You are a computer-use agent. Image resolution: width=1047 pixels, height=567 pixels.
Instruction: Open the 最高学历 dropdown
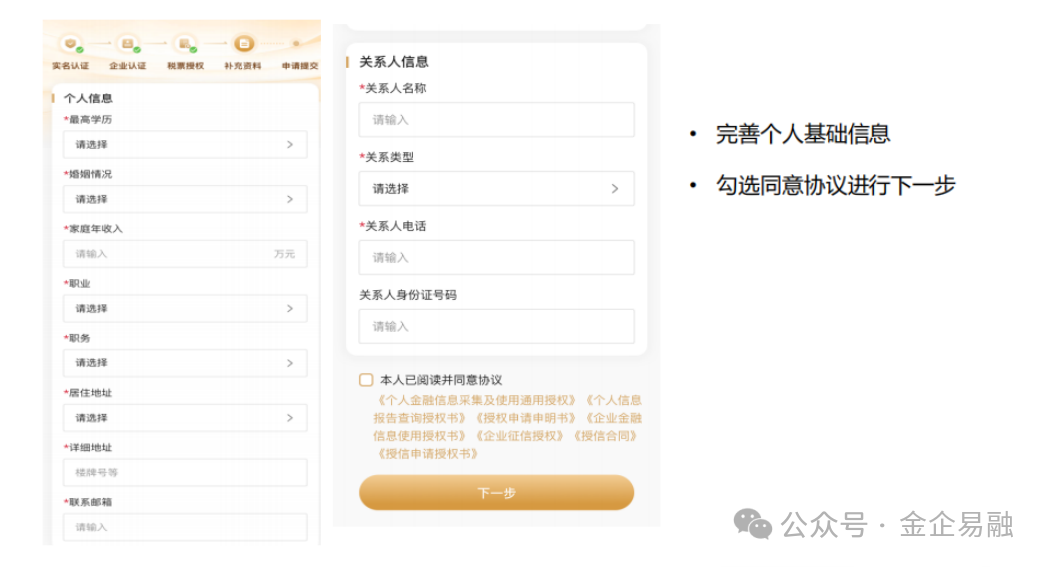click(x=184, y=144)
